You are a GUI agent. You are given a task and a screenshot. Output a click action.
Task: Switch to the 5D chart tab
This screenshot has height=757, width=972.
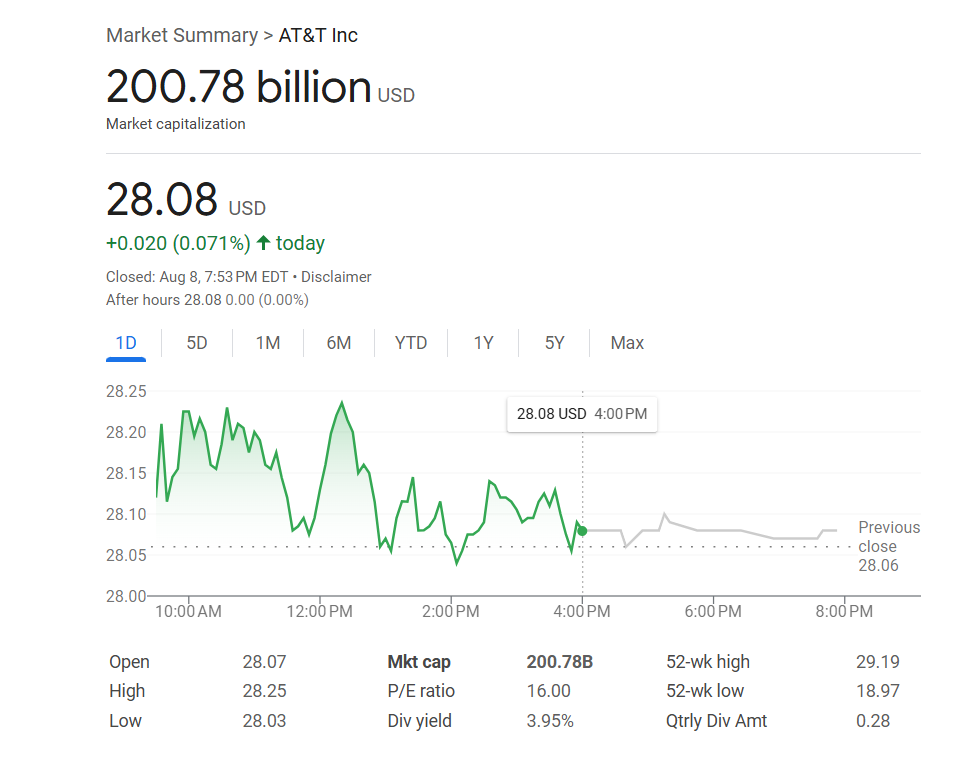(197, 343)
